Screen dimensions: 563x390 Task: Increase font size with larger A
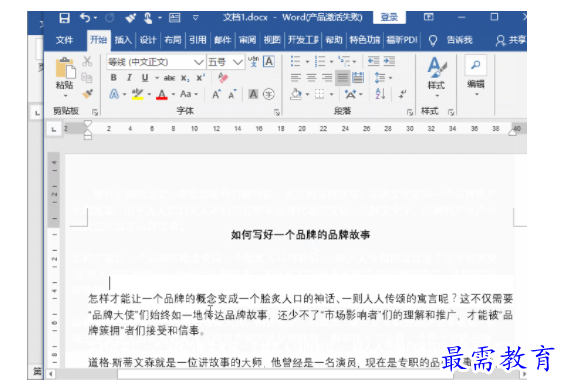tap(216, 94)
